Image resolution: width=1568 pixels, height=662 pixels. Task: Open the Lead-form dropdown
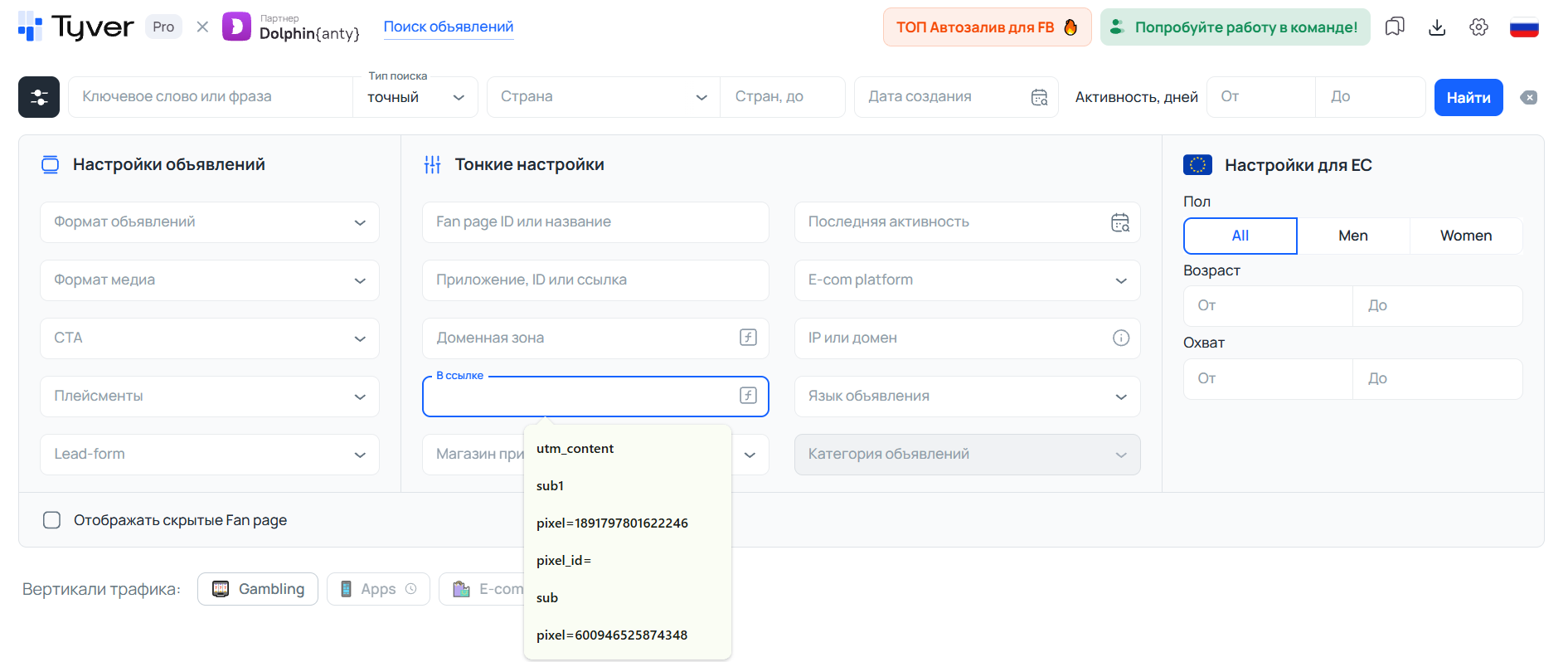coord(210,455)
